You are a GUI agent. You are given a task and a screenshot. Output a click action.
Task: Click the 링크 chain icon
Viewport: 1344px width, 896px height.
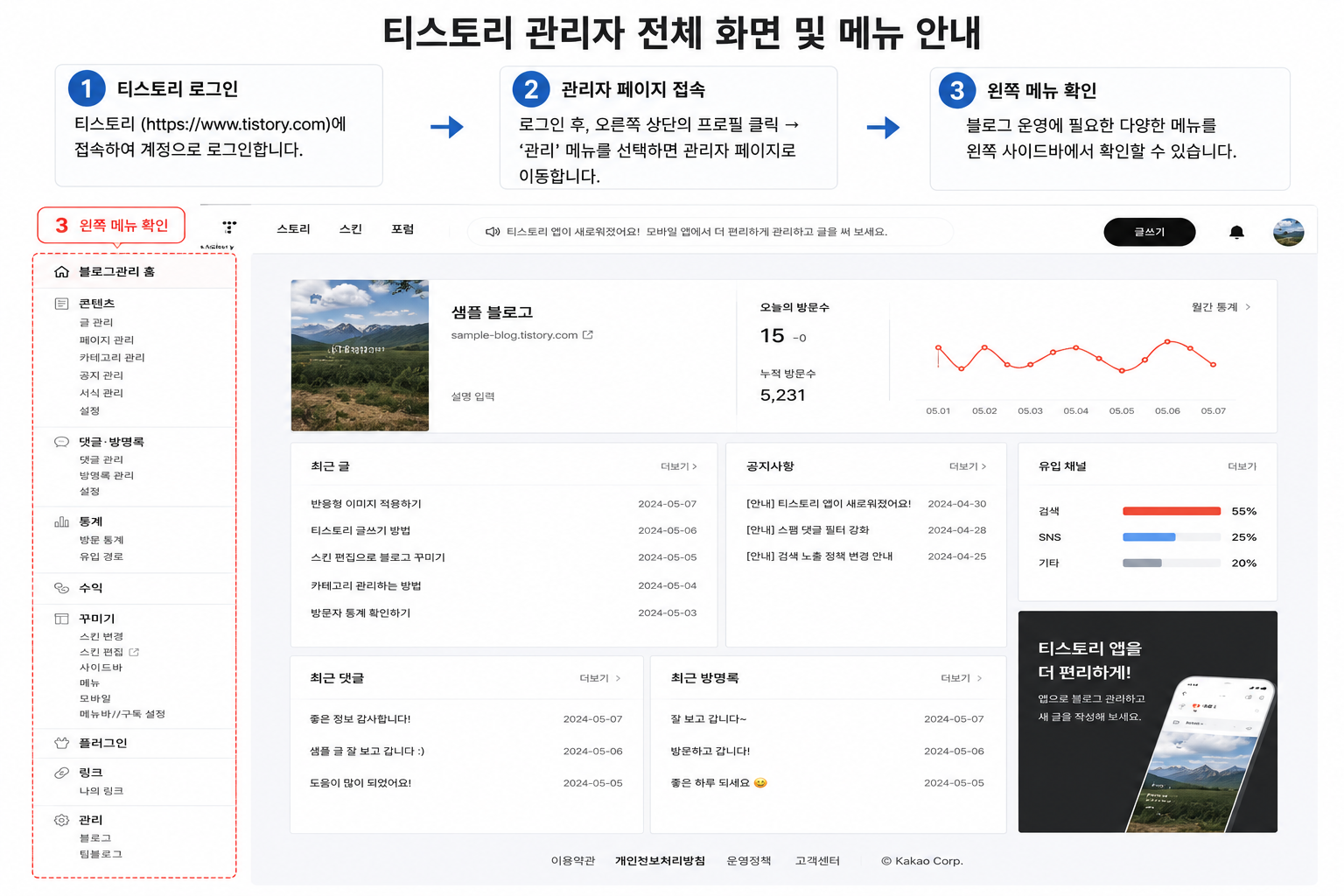click(61, 773)
